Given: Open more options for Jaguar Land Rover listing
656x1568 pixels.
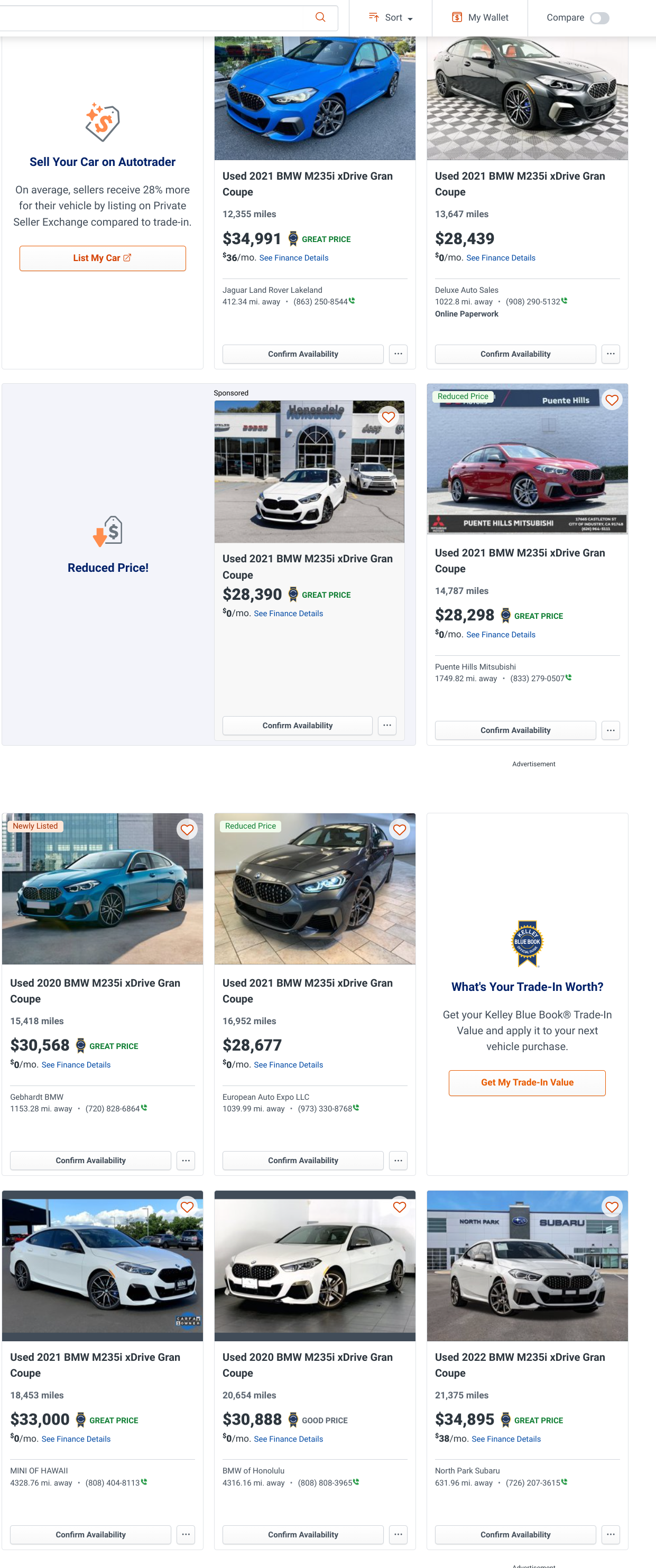Looking at the screenshot, I should coord(399,354).
